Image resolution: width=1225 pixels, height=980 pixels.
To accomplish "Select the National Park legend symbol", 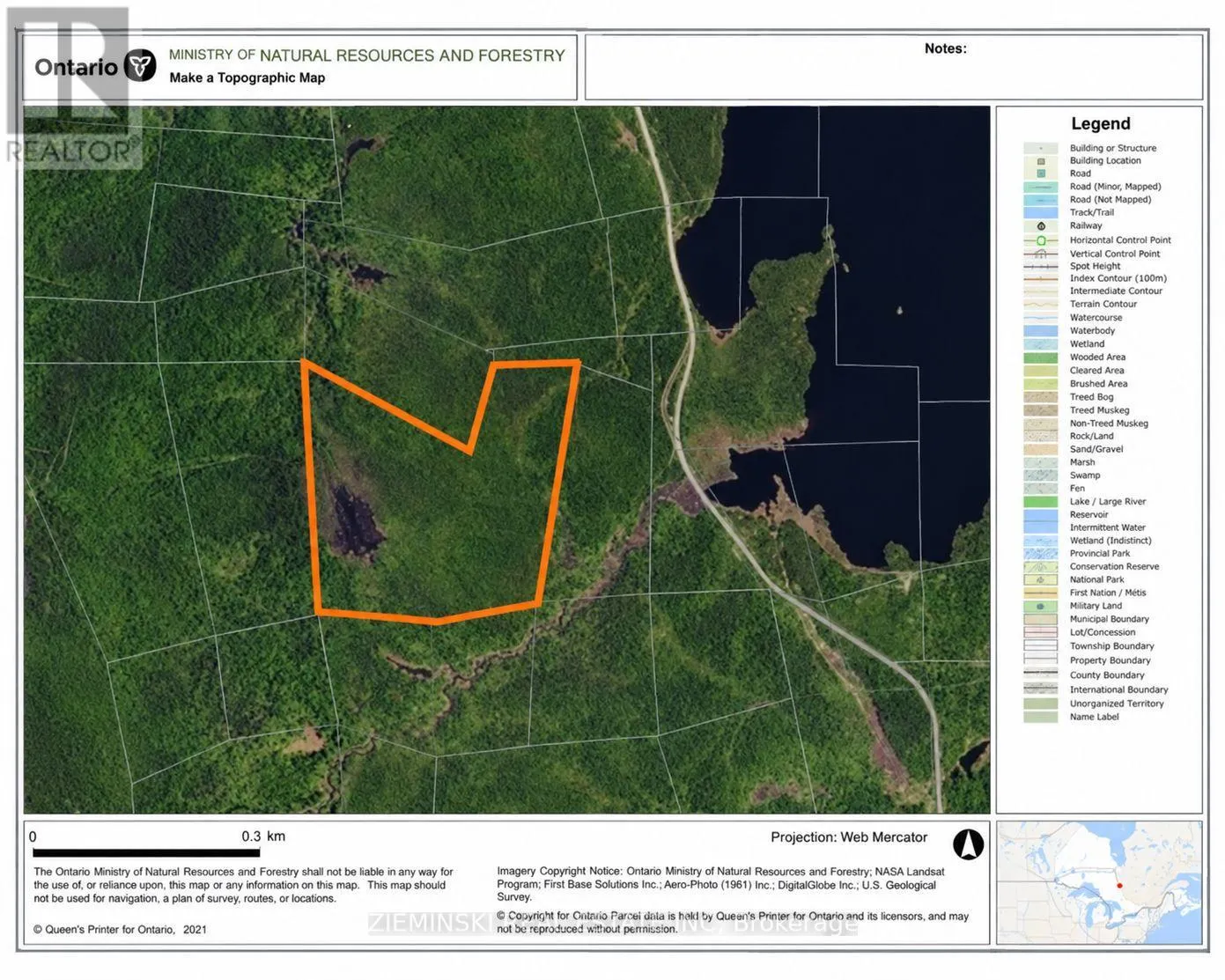I will [1041, 579].
